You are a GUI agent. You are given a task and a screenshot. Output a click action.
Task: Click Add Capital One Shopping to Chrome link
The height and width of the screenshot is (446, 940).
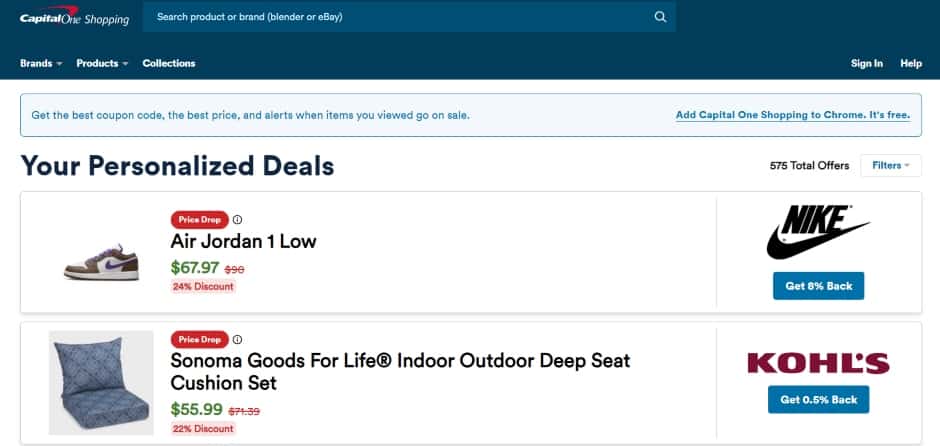pos(793,115)
